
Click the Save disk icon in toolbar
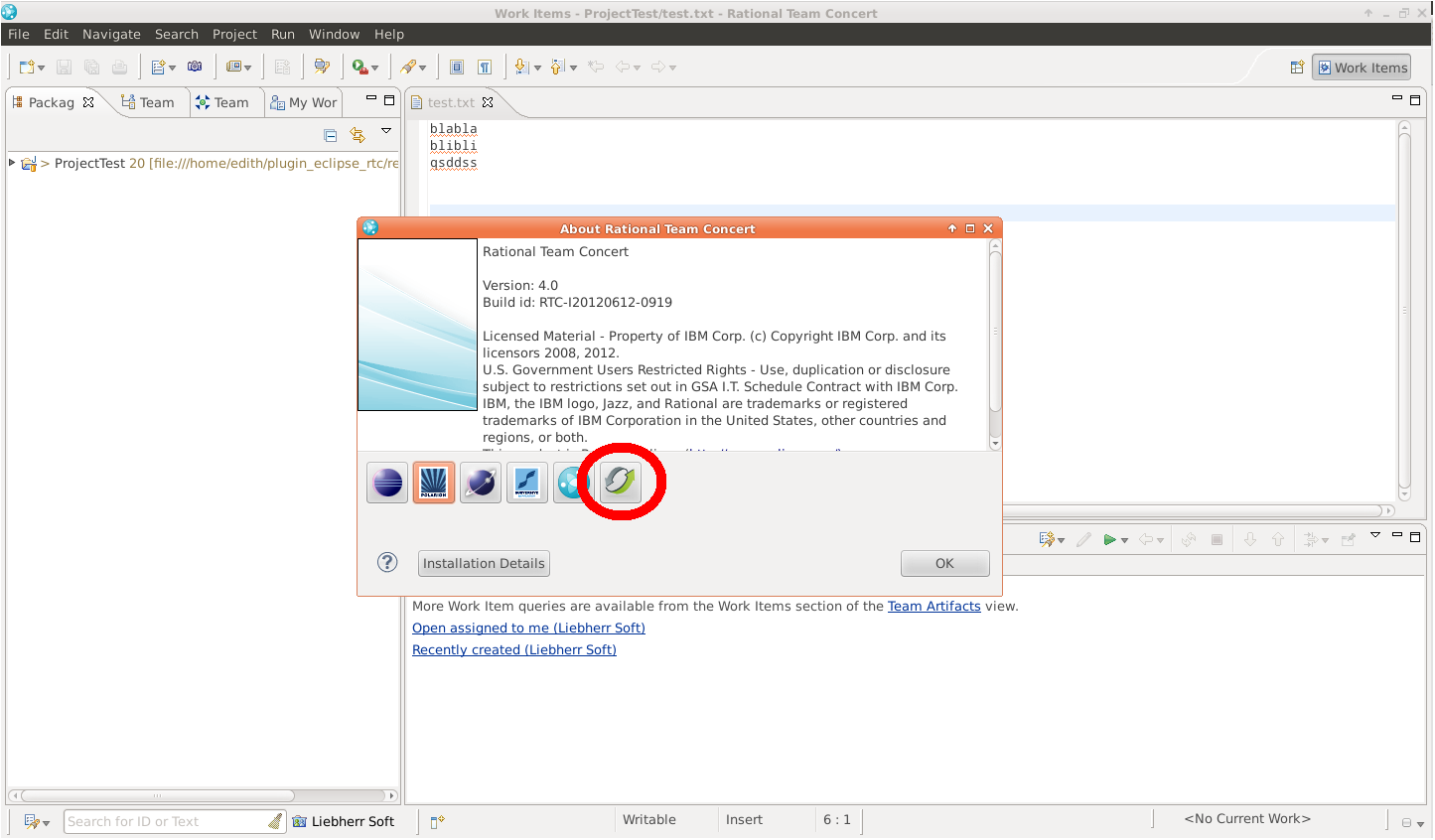pyautogui.click(x=64, y=68)
